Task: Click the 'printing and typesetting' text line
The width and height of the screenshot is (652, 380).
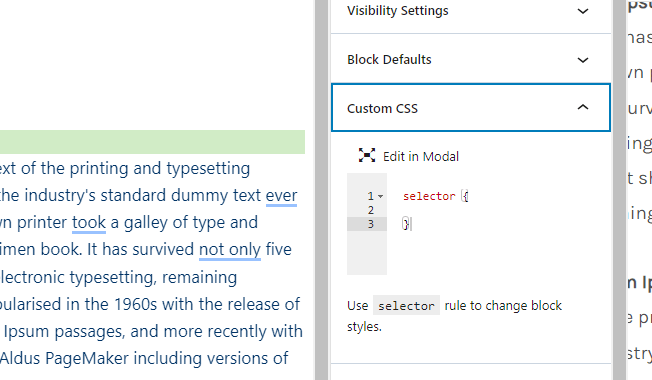Action: click(x=125, y=168)
